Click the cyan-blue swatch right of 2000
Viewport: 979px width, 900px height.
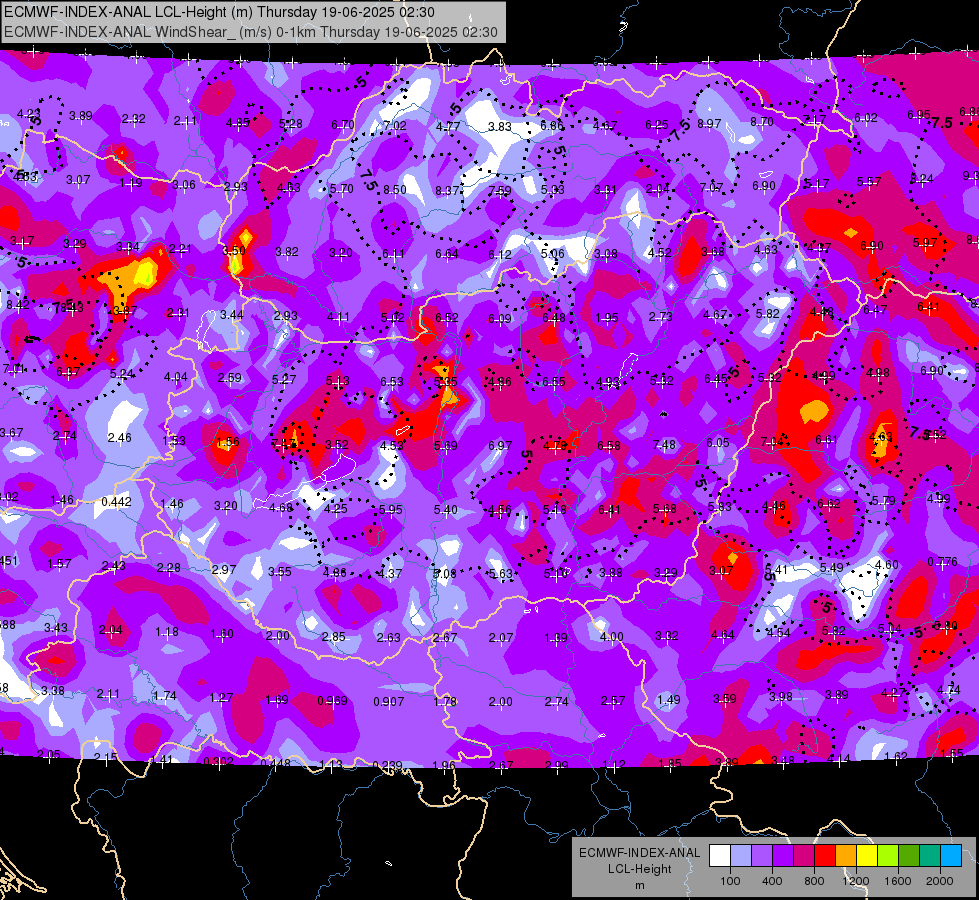pyautogui.click(x=951, y=855)
